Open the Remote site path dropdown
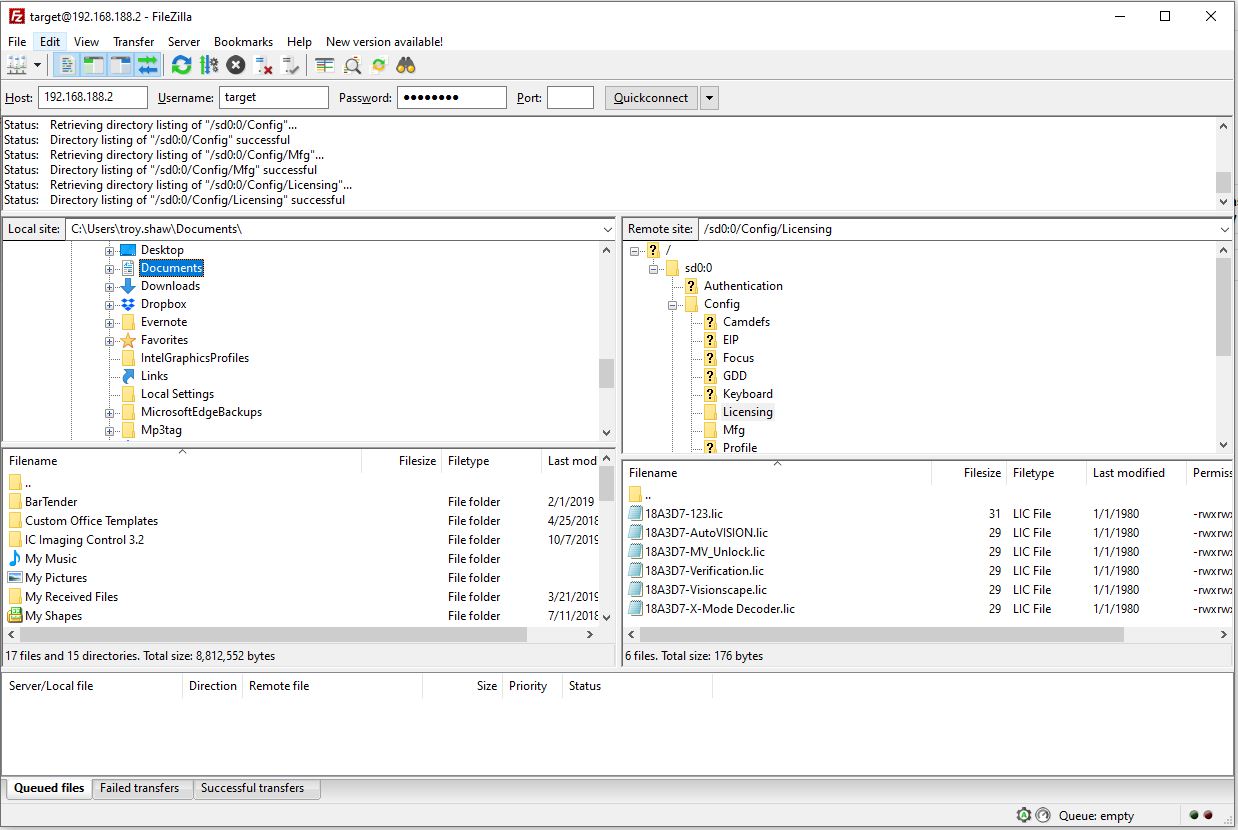Viewport: 1238px width, 830px height. [x=1225, y=229]
